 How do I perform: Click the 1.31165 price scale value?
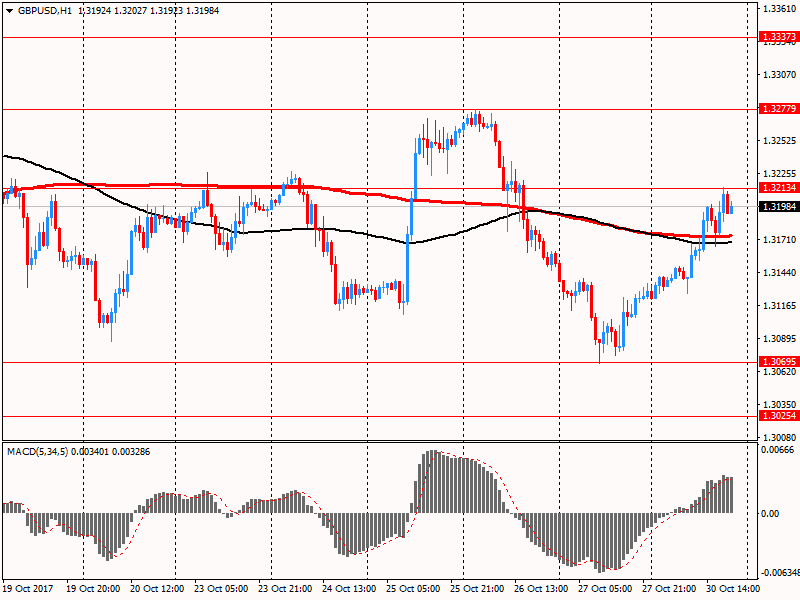click(779, 306)
